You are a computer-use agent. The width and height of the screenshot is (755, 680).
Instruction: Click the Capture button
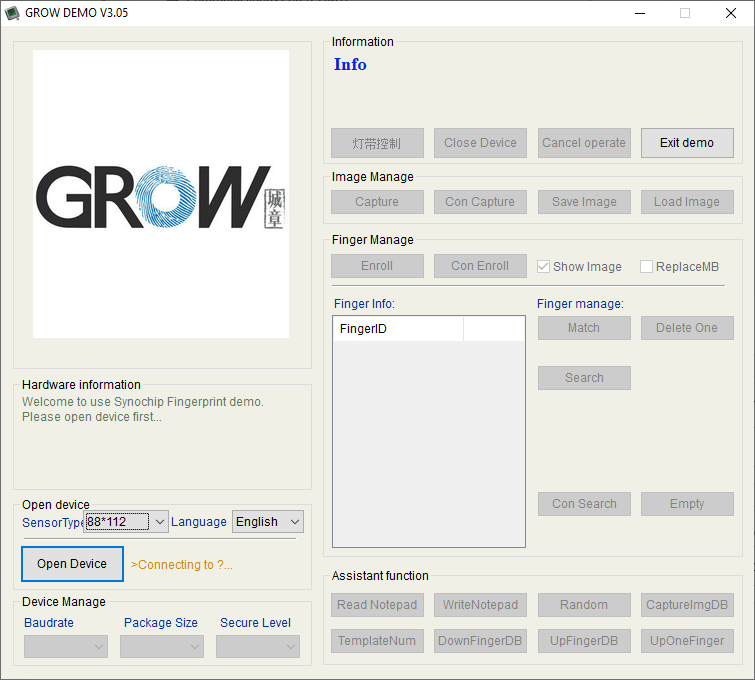click(x=377, y=202)
